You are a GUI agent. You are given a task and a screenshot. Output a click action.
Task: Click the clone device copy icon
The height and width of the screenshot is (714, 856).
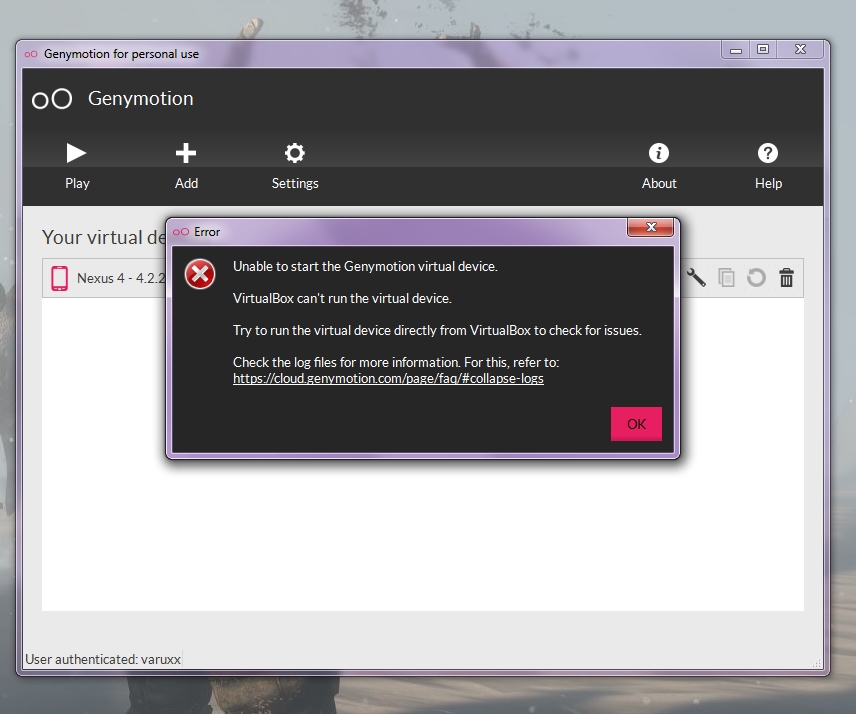pos(727,278)
